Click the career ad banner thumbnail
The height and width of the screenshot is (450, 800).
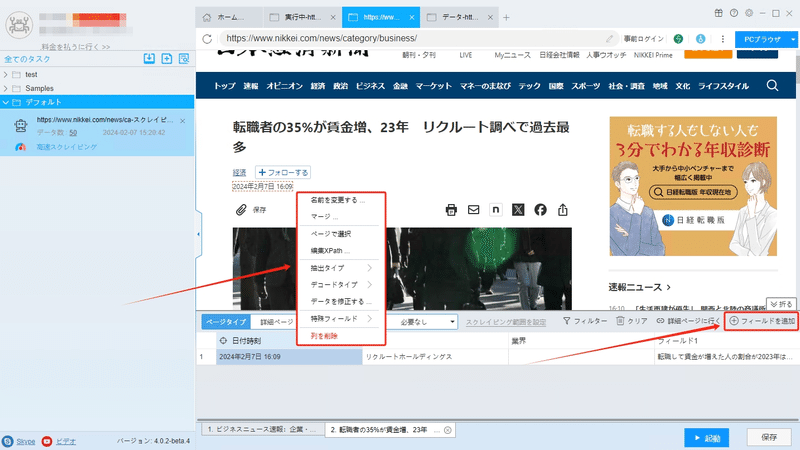(693, 186)
